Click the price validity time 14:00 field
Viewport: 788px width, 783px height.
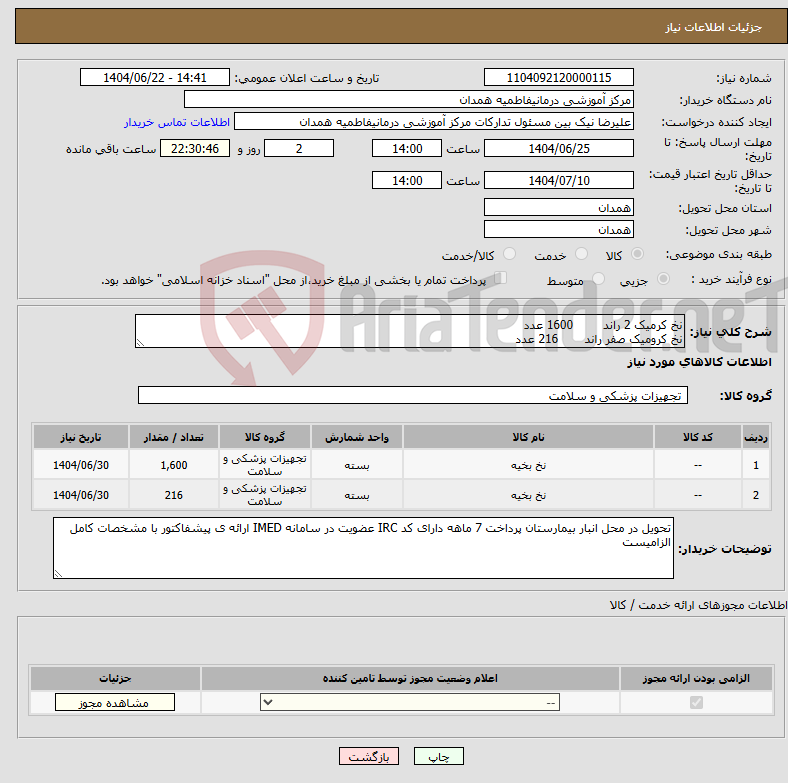tap(407, 180)
